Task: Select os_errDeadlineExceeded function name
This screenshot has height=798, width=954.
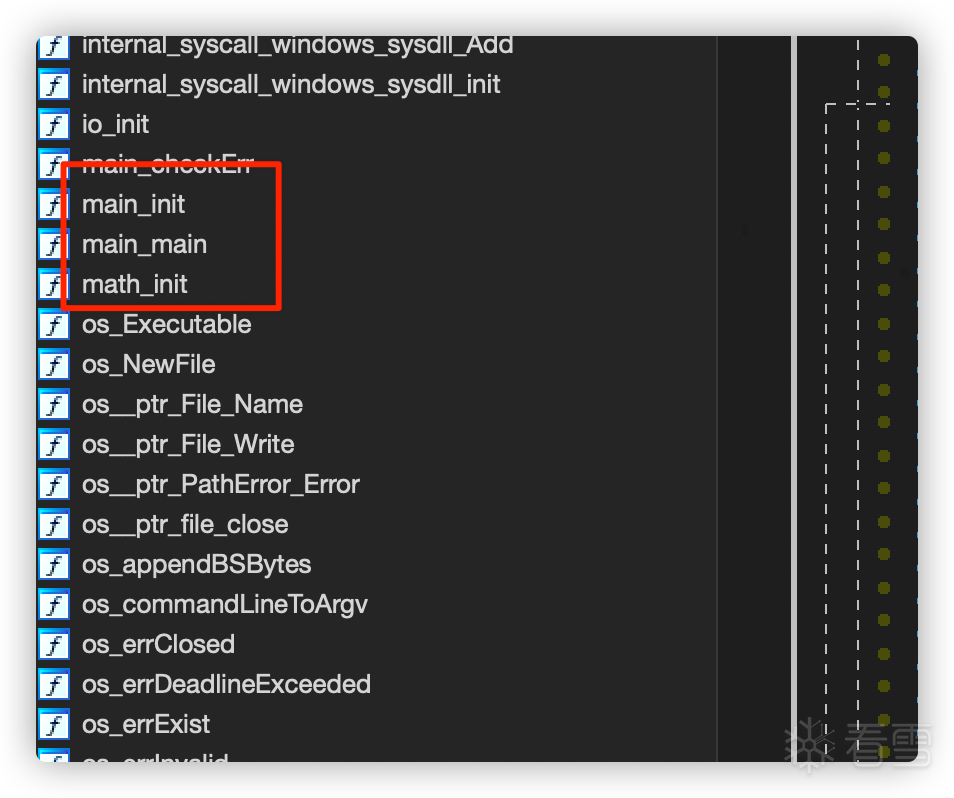Action: pos(226,685)
